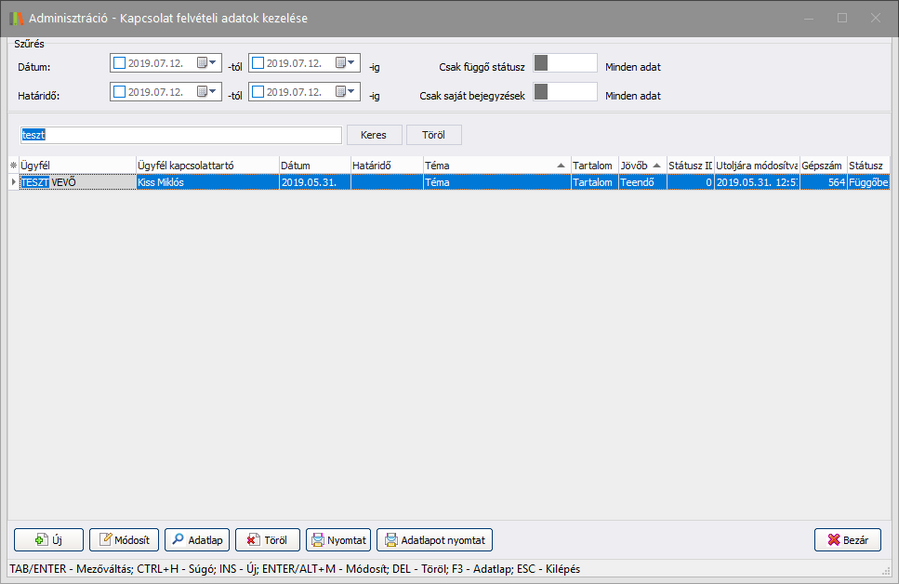Enable the Dátum start date checkbox
This screenshot has width=899, height=584.
[x=120, y=63]
